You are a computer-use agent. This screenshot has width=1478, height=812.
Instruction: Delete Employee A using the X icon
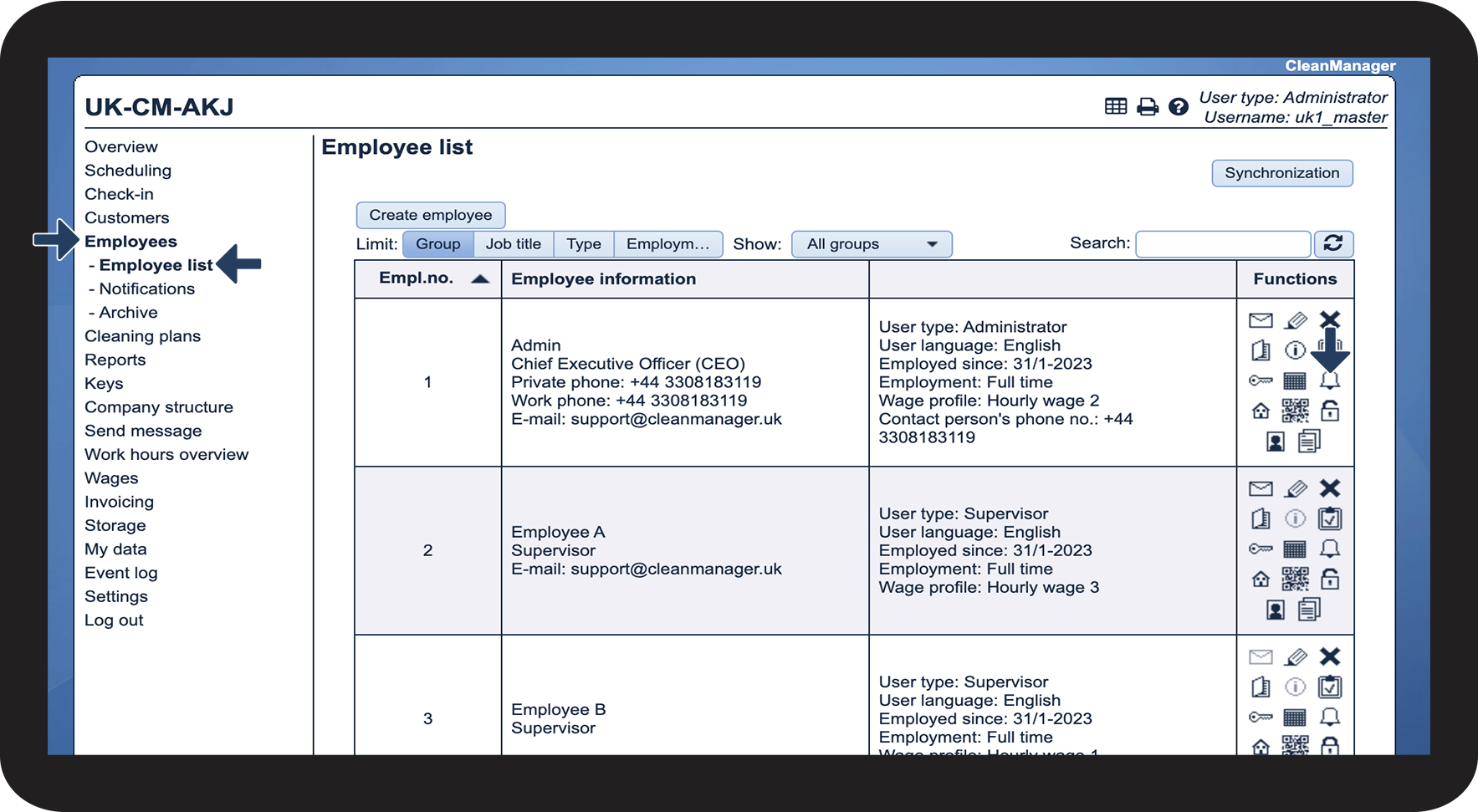pyautogui.click(x=1329, y=488)
